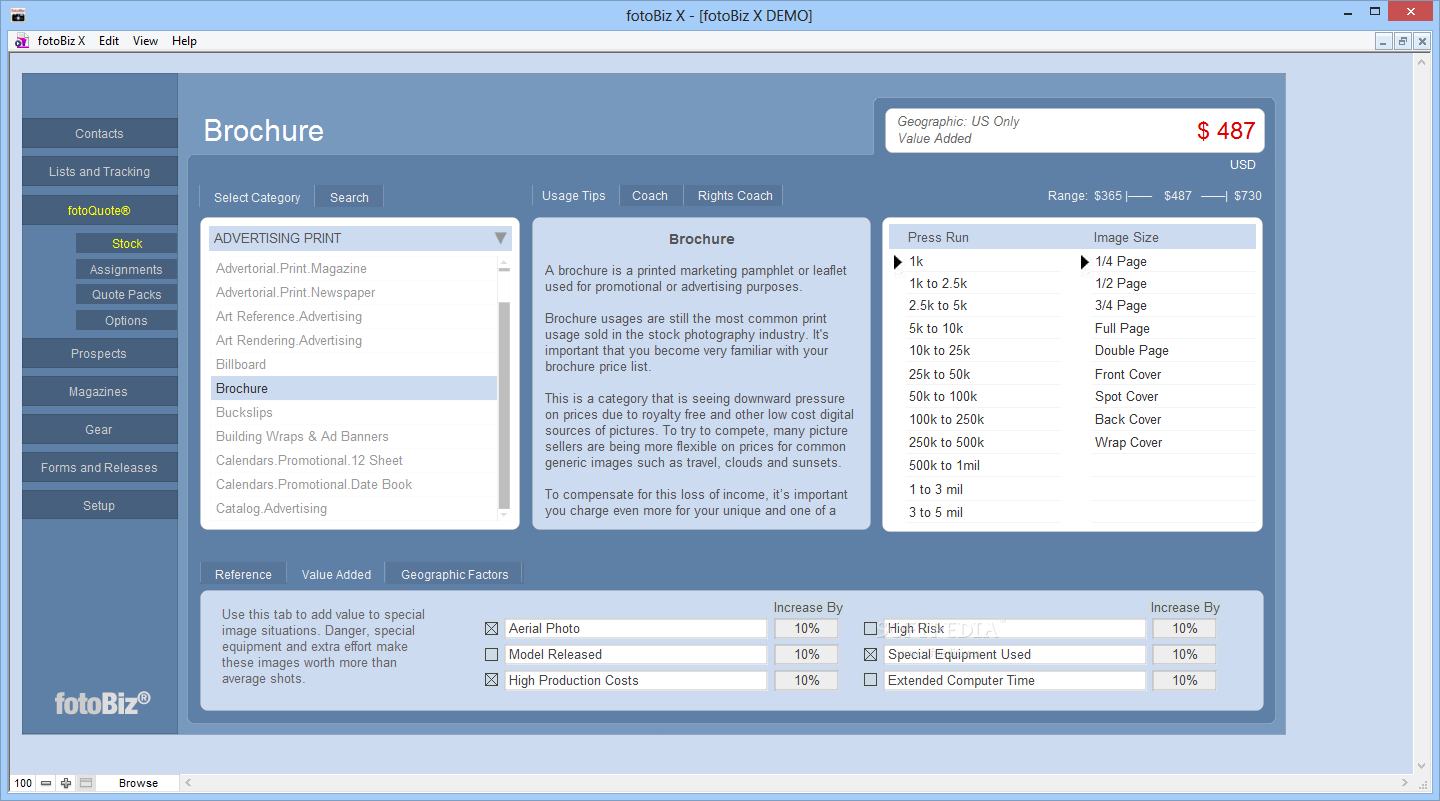Image resolution: width=1440 pixels, height=801 pixels.
Task: Click the zoom level 100 field
Action: click(x=23, y=783)
